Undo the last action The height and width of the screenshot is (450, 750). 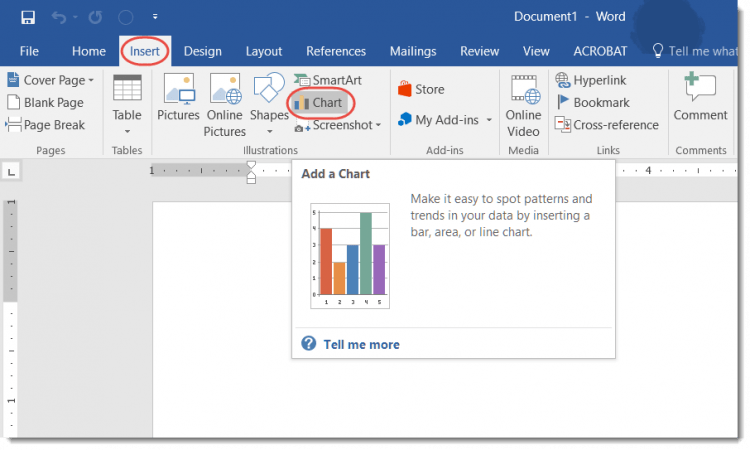coord(59,18)
